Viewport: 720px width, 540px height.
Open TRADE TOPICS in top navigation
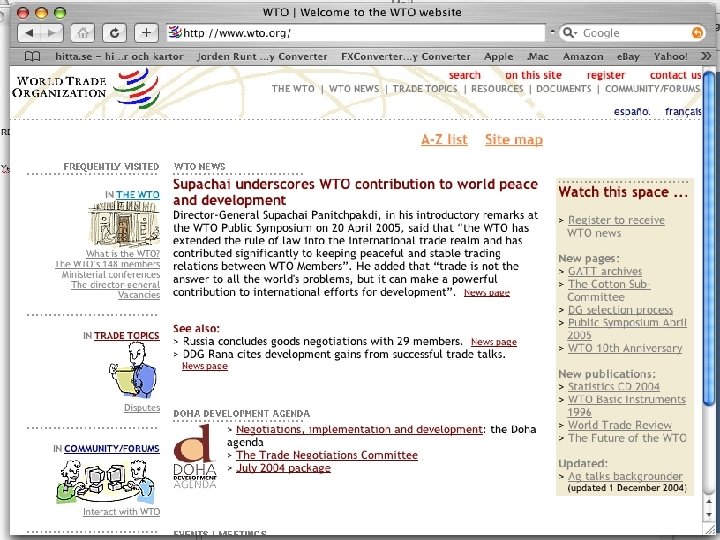click(x=425, y=89)
